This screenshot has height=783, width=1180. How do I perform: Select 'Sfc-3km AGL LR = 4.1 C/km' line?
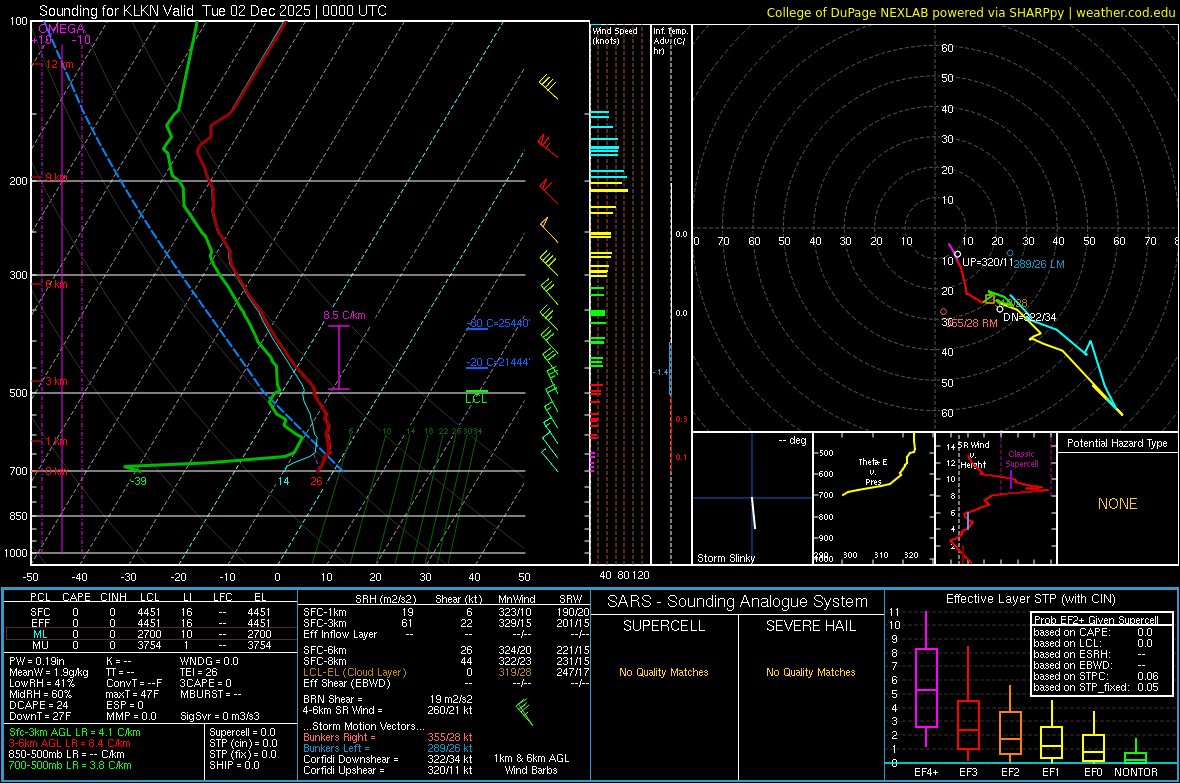point(75,733)
